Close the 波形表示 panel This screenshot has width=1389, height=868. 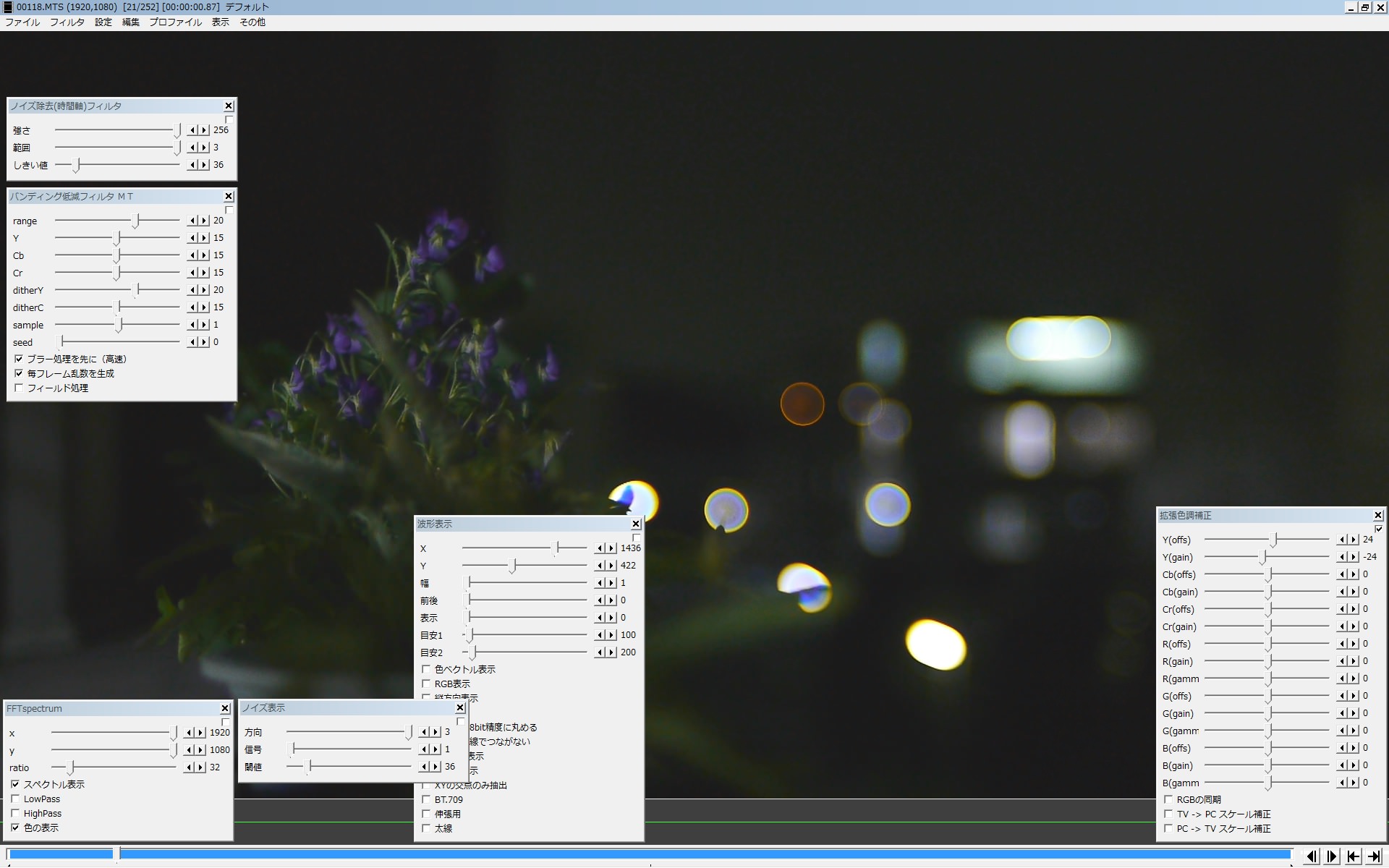click(636, 524)
